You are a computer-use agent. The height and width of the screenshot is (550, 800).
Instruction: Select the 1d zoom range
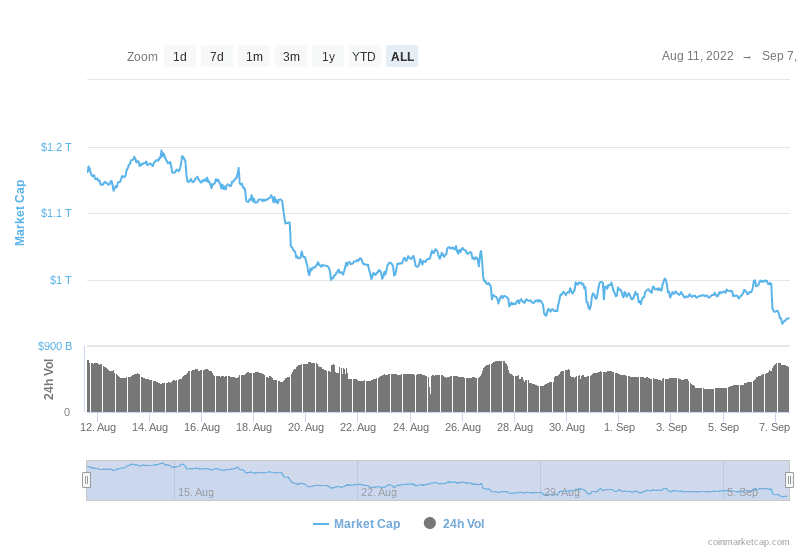[x=180, y=57]
